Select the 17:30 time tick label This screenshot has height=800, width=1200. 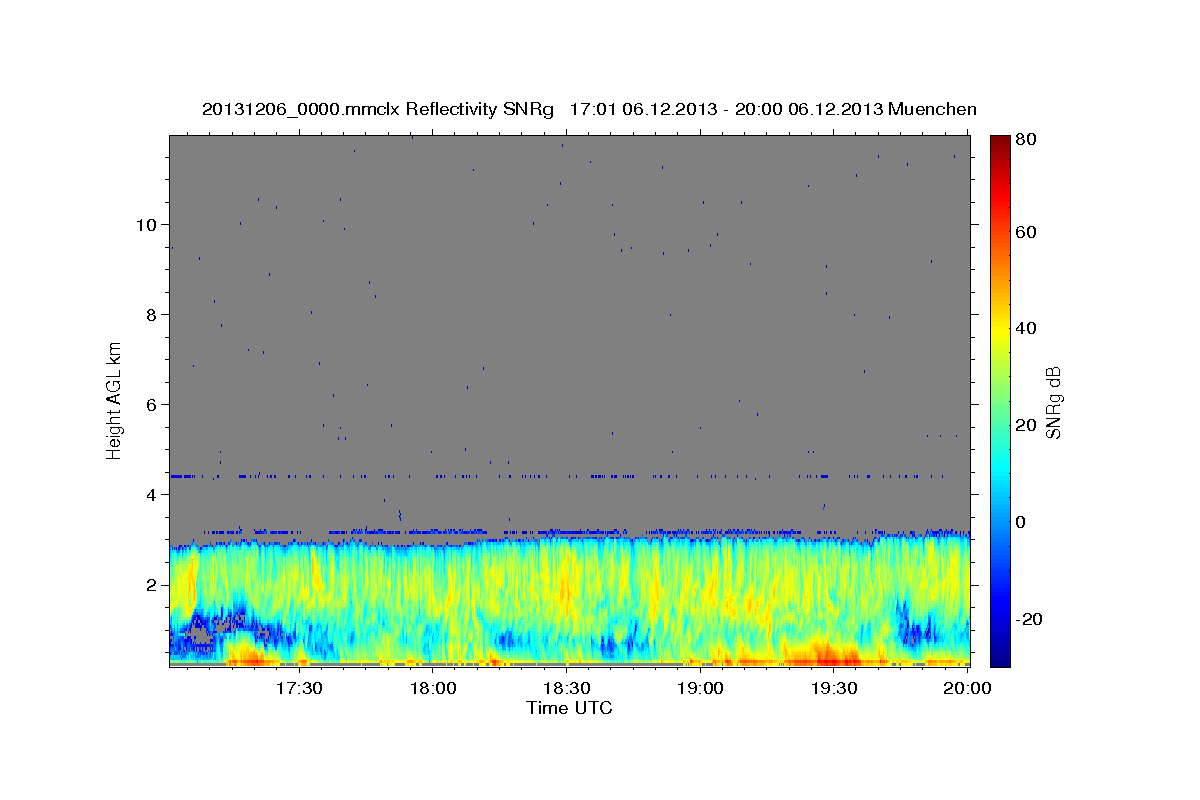coord(299,689)
